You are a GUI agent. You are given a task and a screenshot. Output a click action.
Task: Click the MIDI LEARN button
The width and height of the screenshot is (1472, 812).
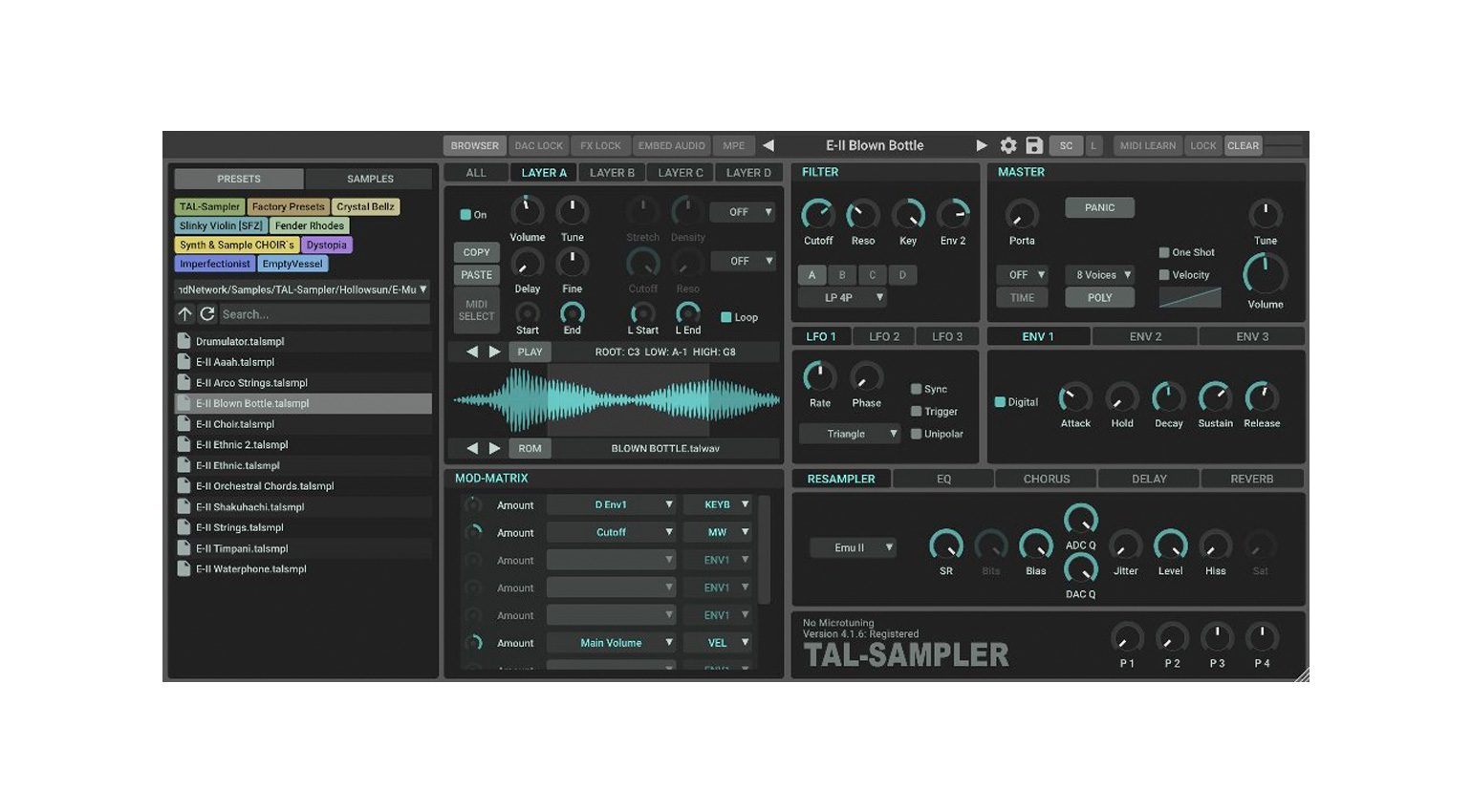1147,145
